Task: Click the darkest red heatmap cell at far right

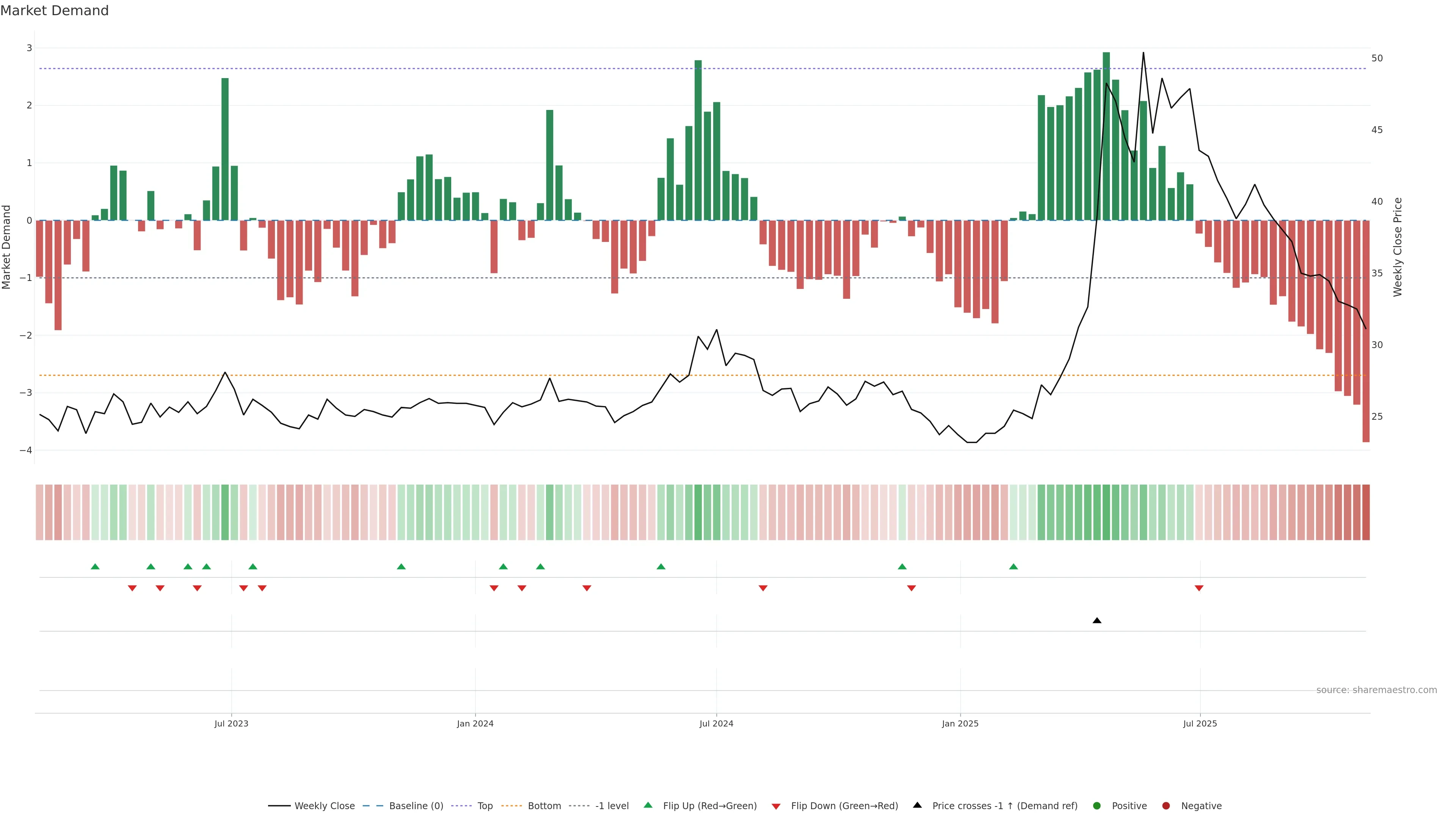Action: tap(1366, 512)
